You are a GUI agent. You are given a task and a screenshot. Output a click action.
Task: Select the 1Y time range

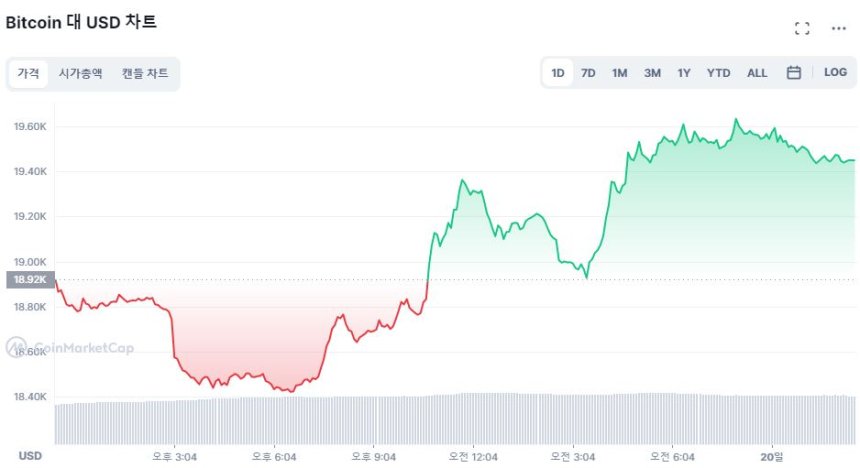tap(684, 73)
